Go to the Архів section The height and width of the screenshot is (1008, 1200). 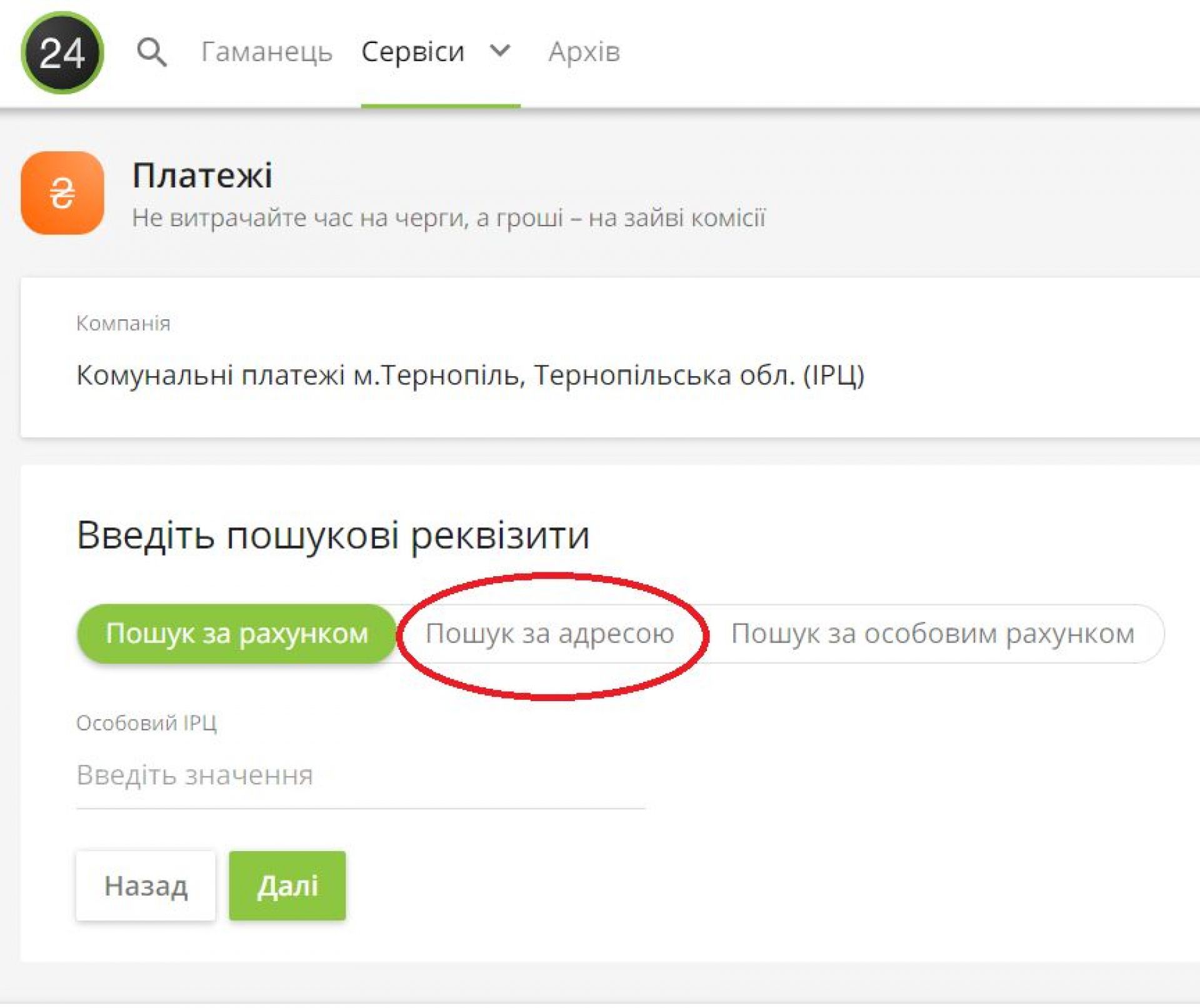tap(584, 52)
